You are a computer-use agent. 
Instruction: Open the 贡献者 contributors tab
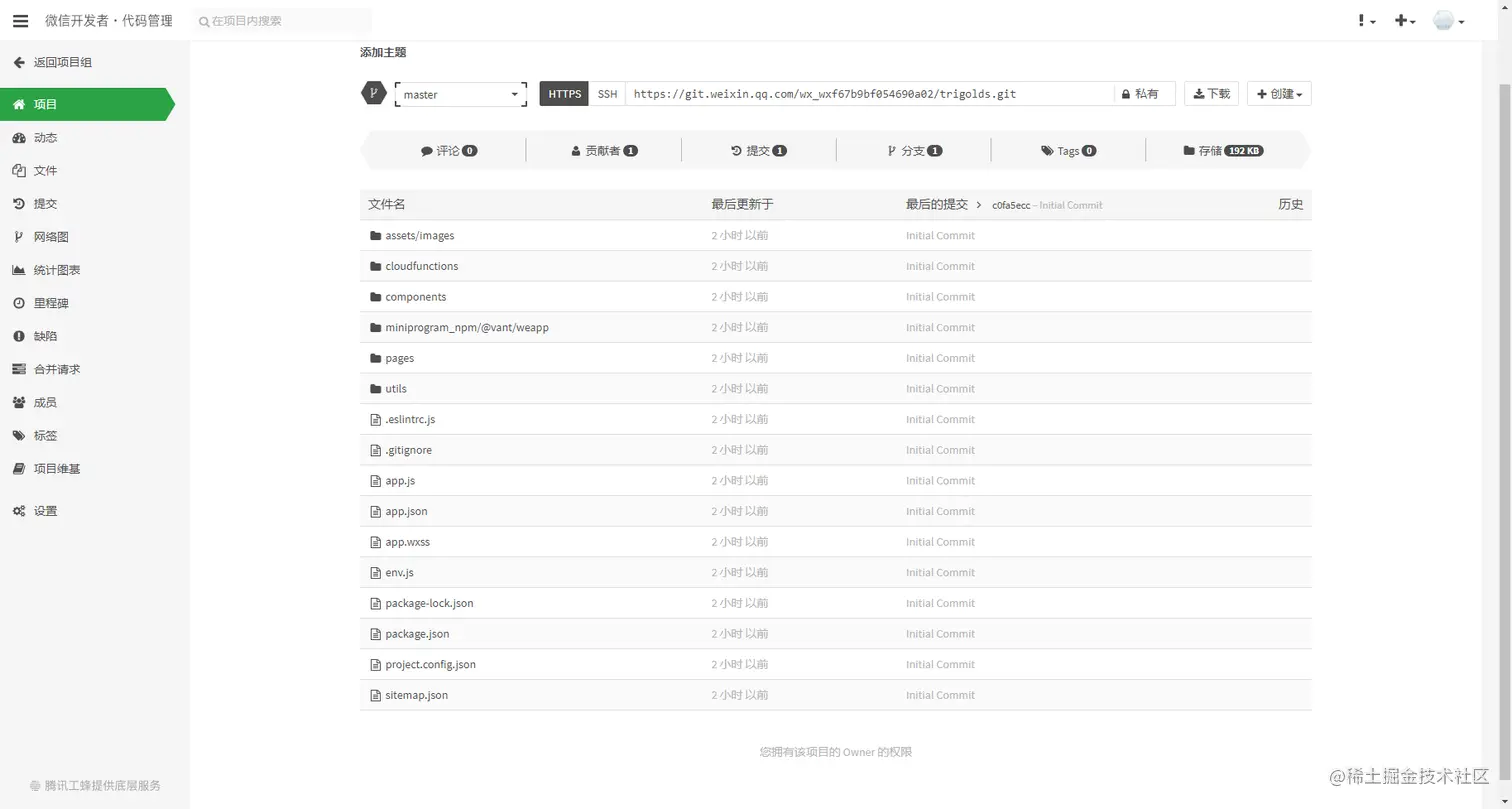pyautogui.click(x=604, y=151)
